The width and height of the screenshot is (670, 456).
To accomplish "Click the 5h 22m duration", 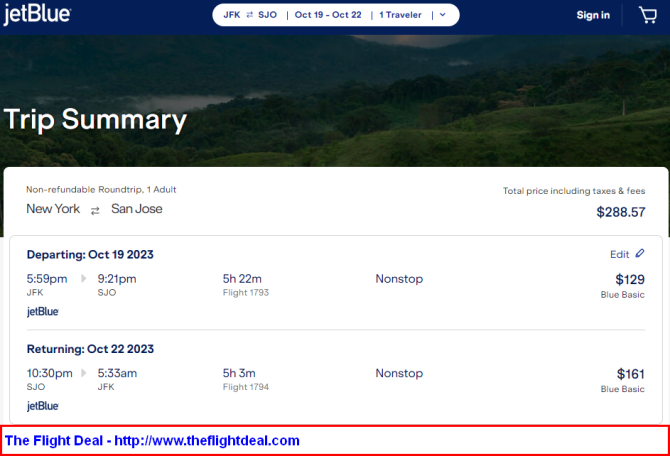I will point(242,279).
